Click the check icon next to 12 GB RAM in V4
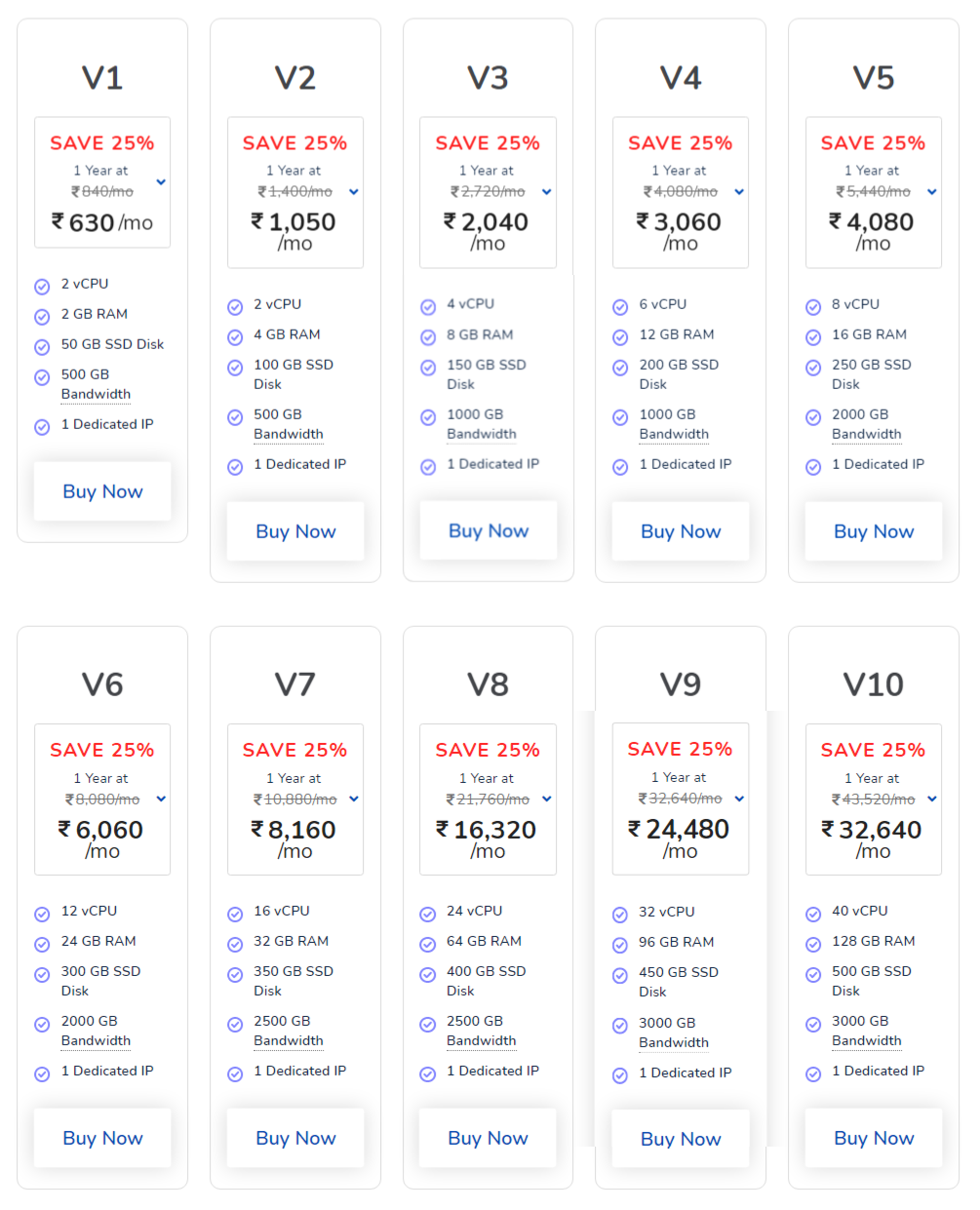The height and width of the screenshot is (1210, 980). pos(620,337)
